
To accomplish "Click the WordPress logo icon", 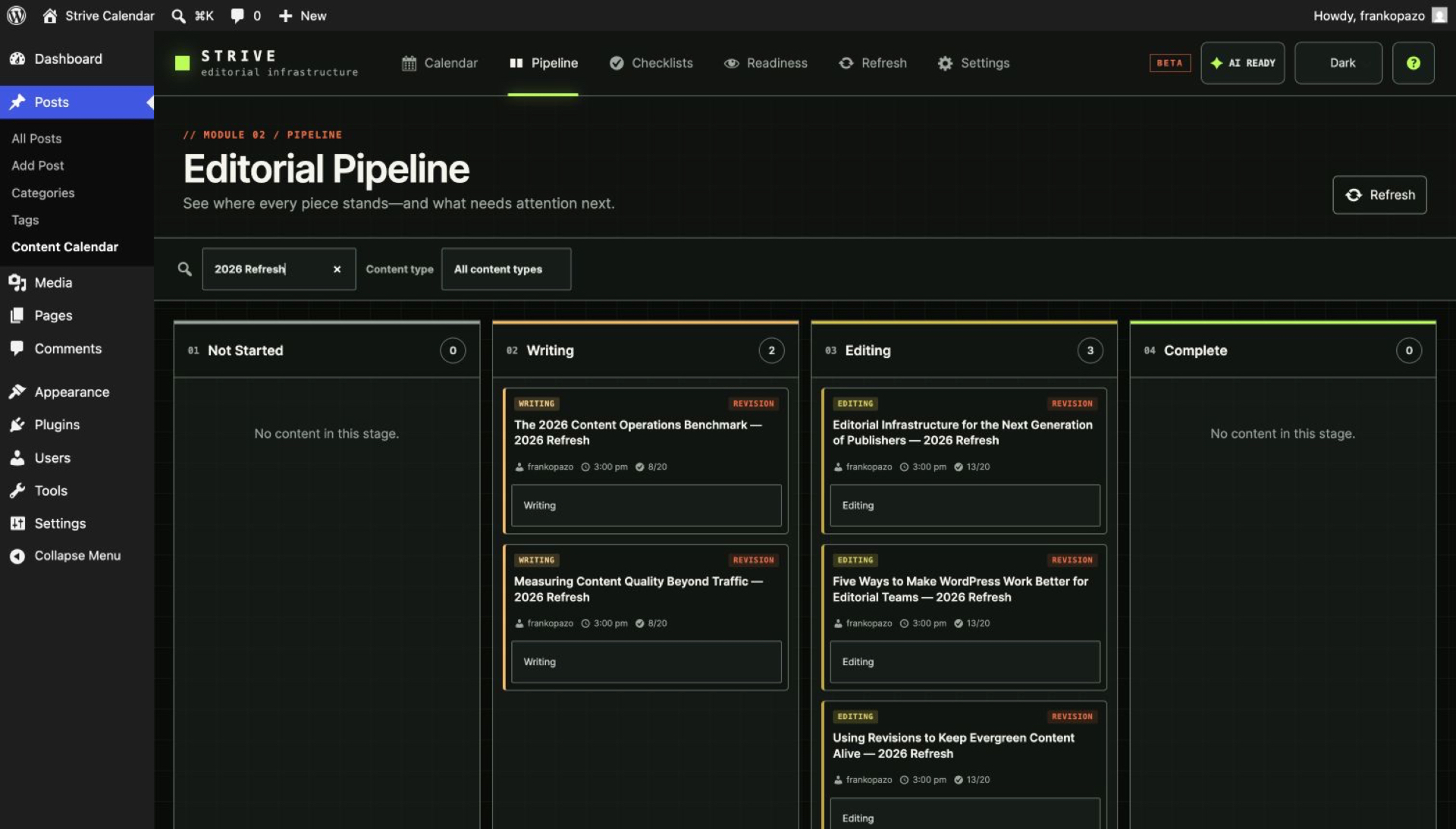I will pyautogui.click(x=16, y=15).
